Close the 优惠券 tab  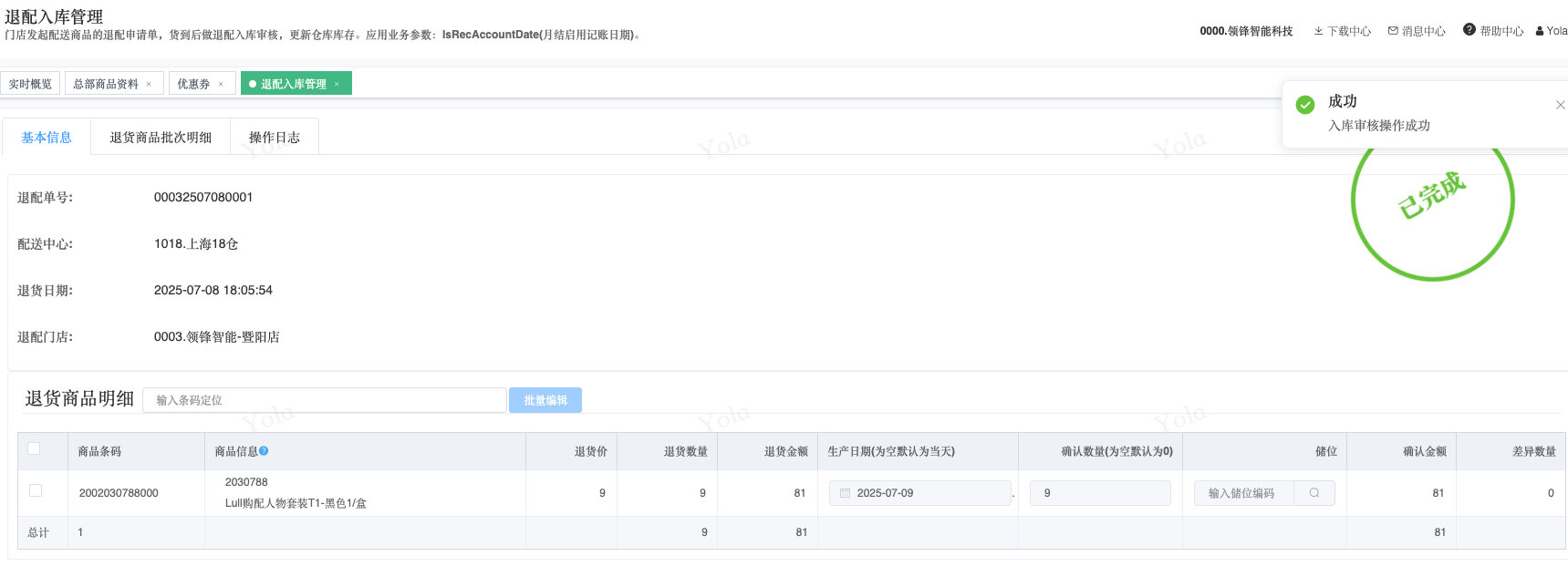coord(221,84)
